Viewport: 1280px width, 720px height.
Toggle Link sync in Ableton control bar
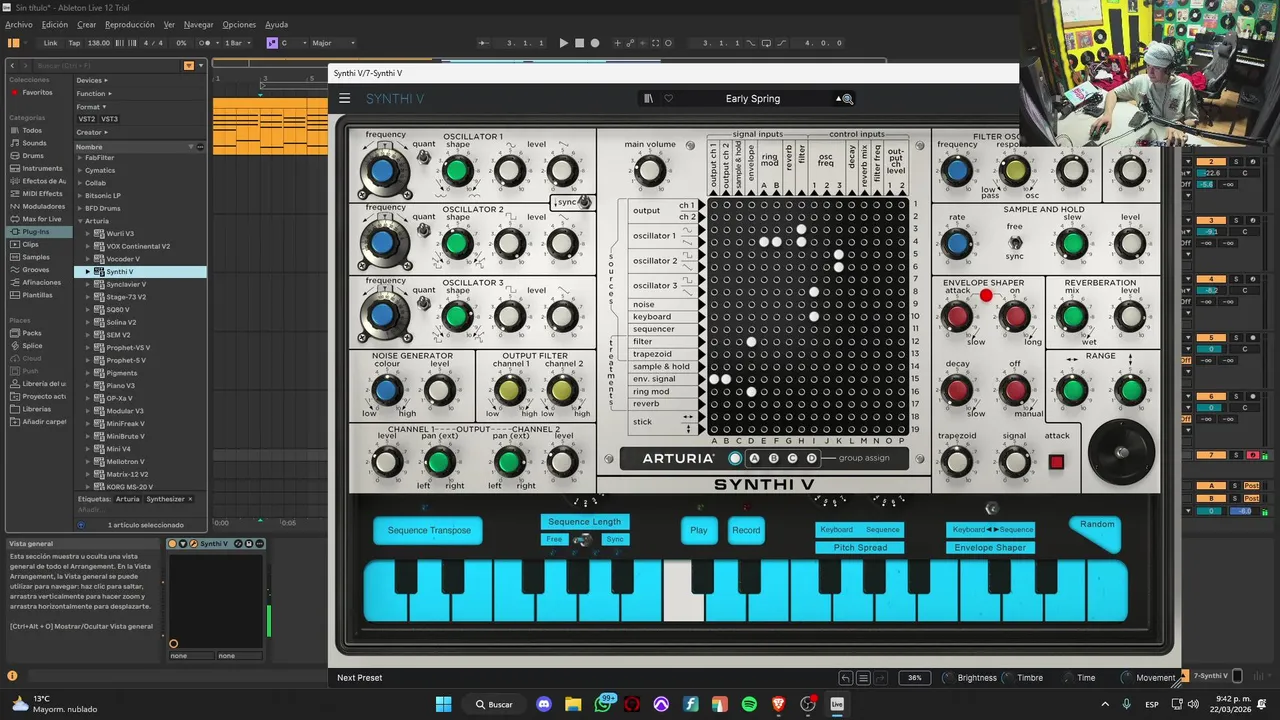coord(50,43)
